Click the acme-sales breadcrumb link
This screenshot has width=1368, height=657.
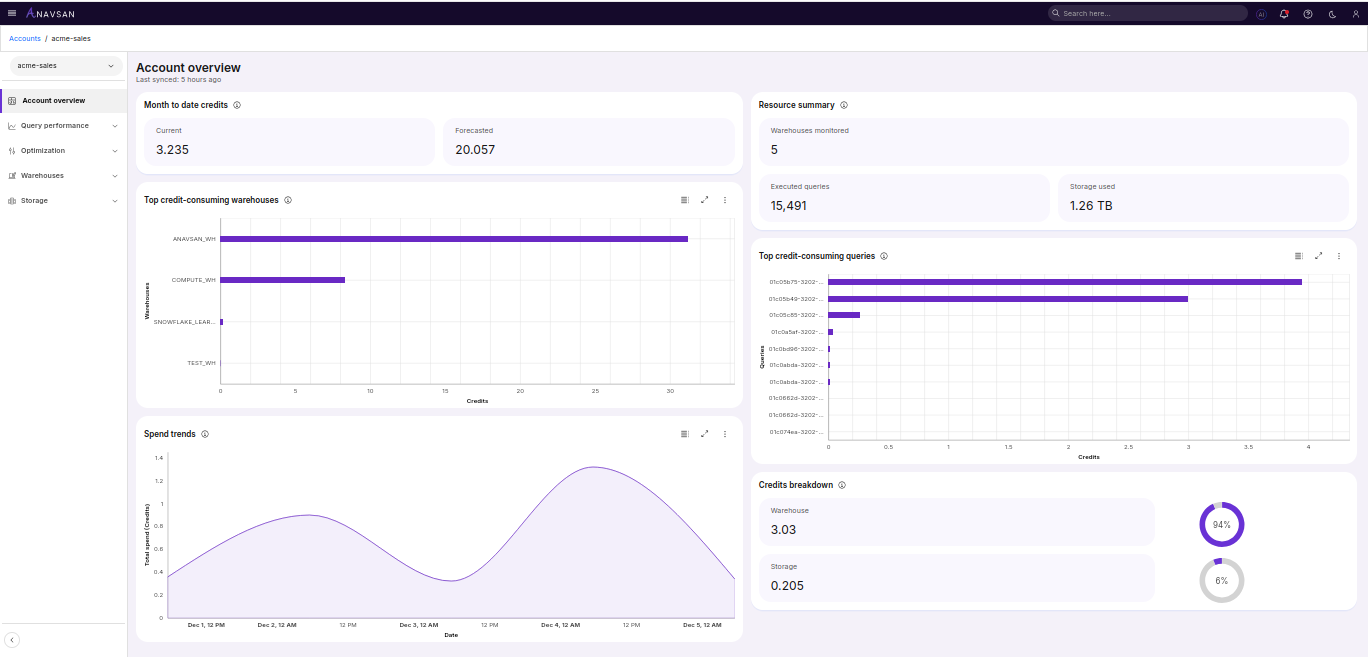[71, 38]
